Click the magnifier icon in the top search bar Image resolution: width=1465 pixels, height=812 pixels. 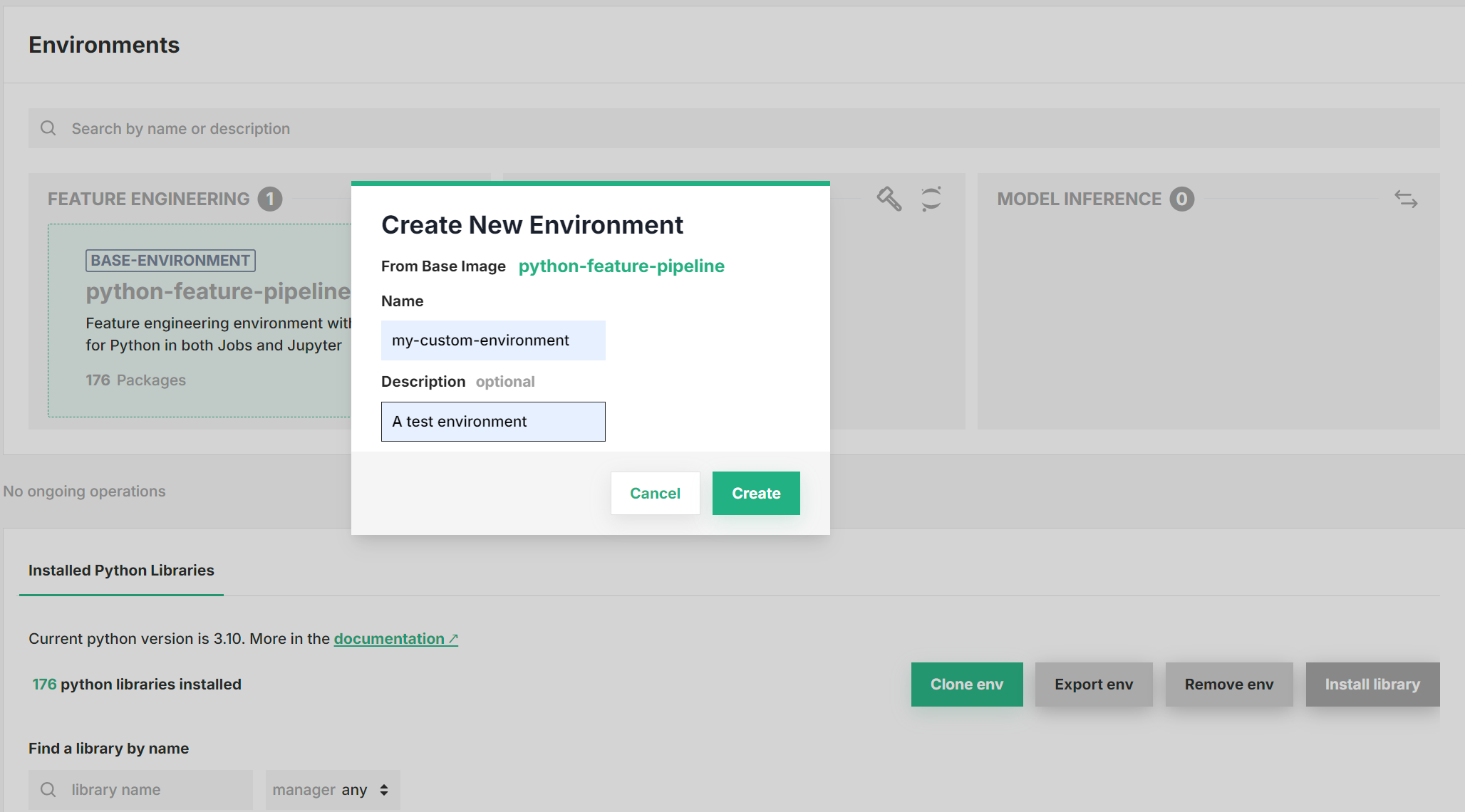(48, 128)
